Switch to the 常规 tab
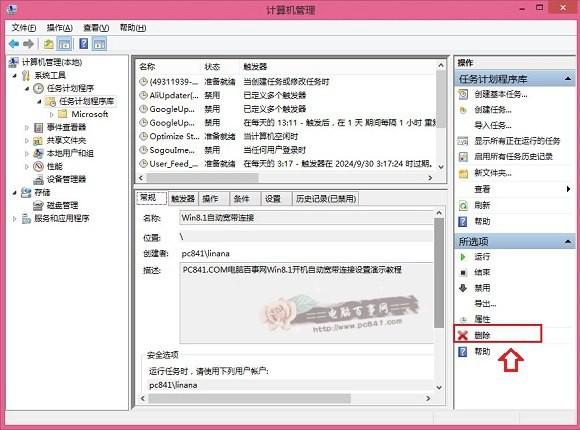Viewport: 580px width, 430px height. tap(152, 198)
